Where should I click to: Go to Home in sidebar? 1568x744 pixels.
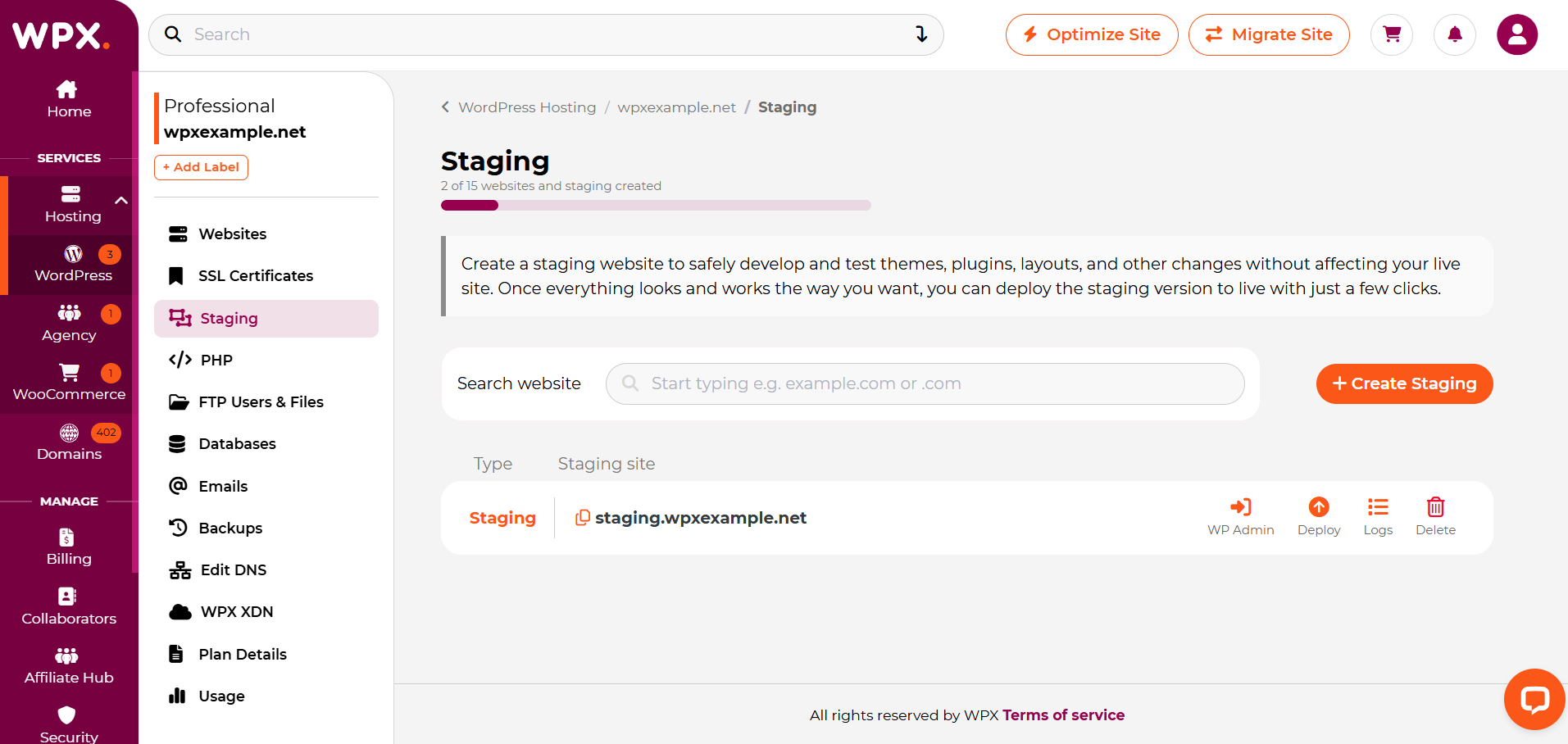click(69, 99)
